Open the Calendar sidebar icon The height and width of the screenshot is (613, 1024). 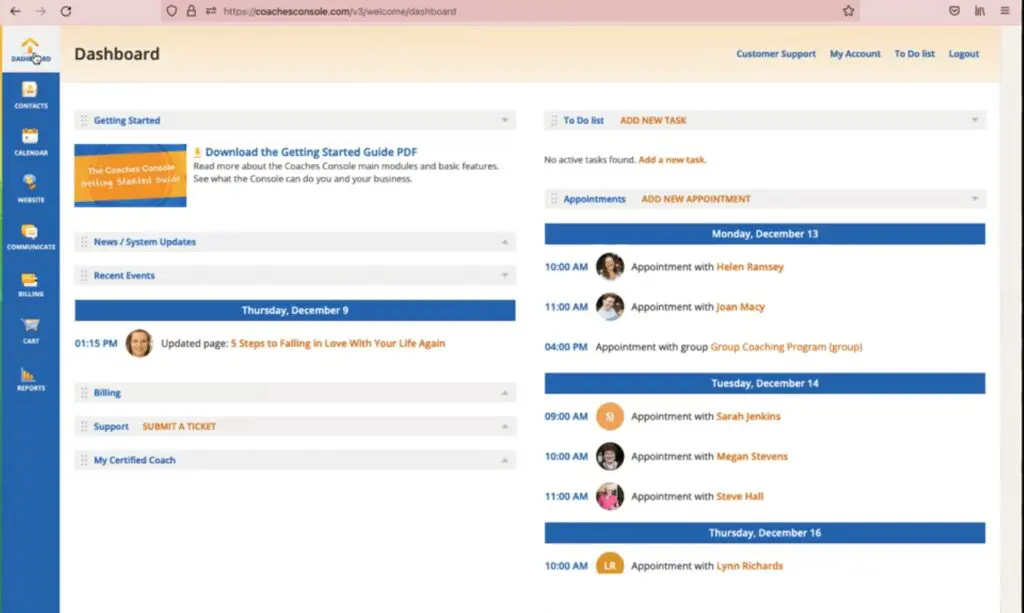pyautogui.click(x=30, y=140)
